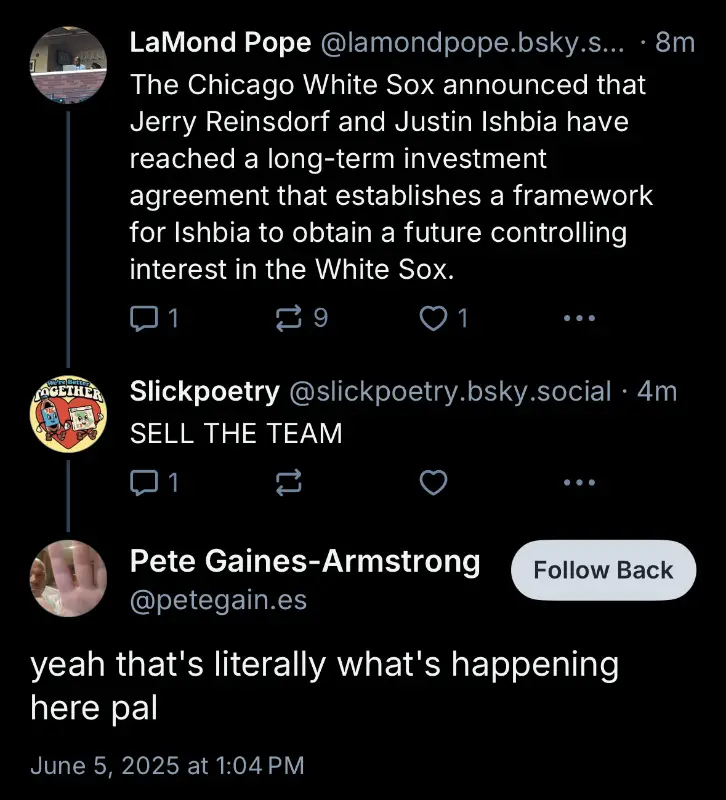Open Slickpoetry's profile avatar
726x800 pixels.
click(68, 413)
